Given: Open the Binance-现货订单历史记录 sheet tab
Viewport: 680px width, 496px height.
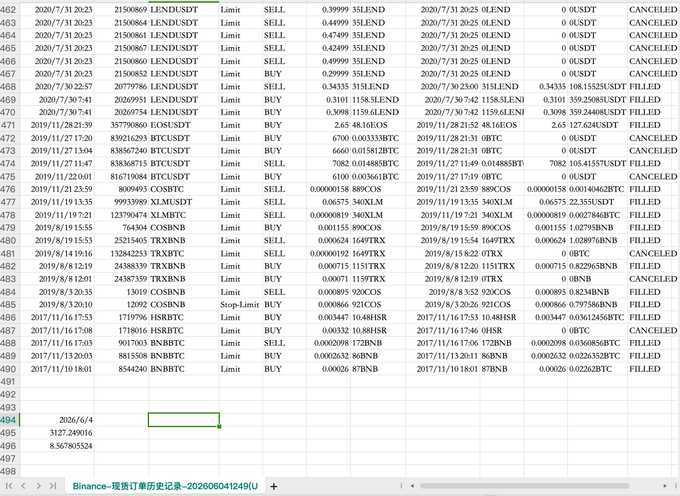Looking at the screenshot, I should coord(165,486).
